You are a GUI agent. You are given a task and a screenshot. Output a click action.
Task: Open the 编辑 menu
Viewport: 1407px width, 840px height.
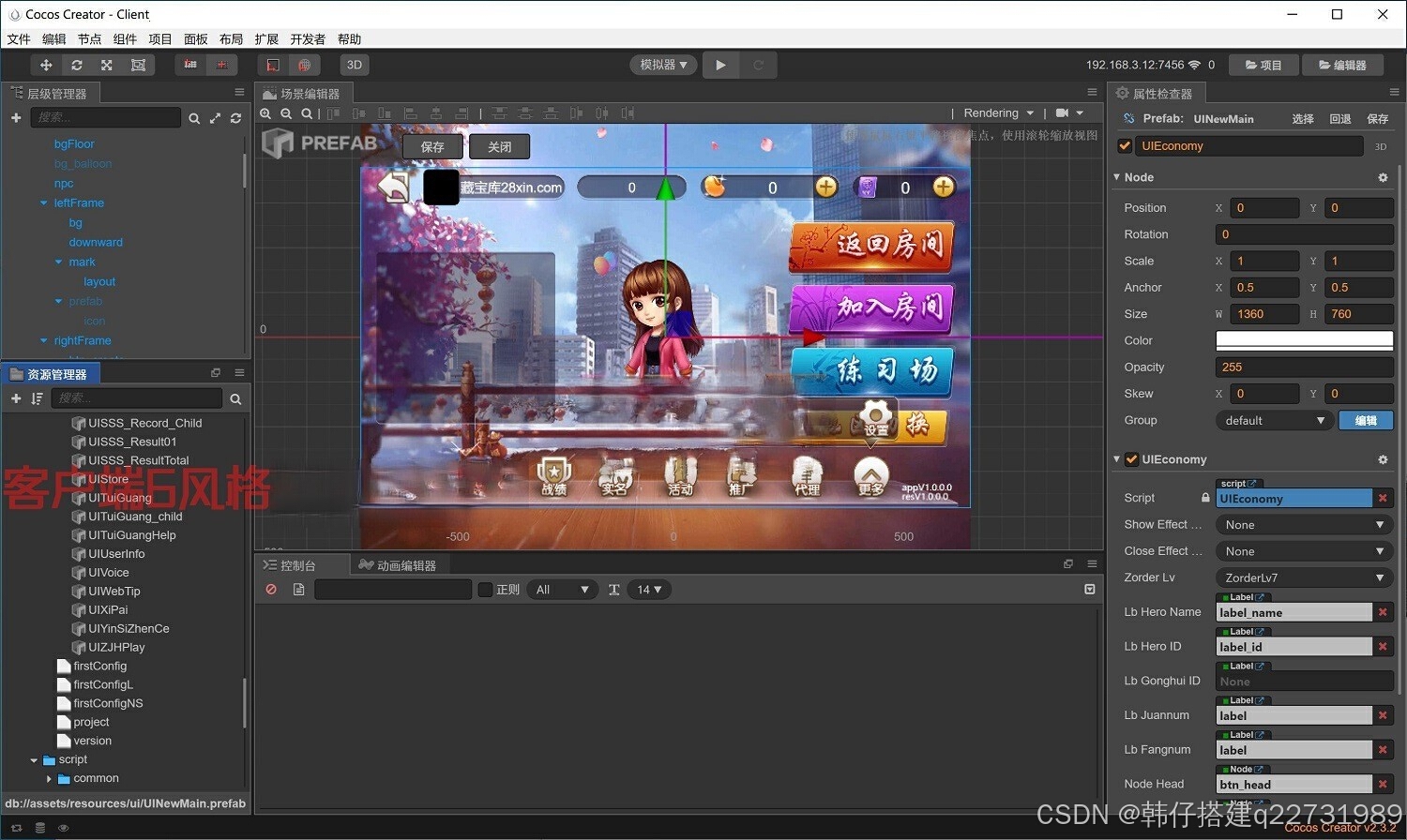54,39
